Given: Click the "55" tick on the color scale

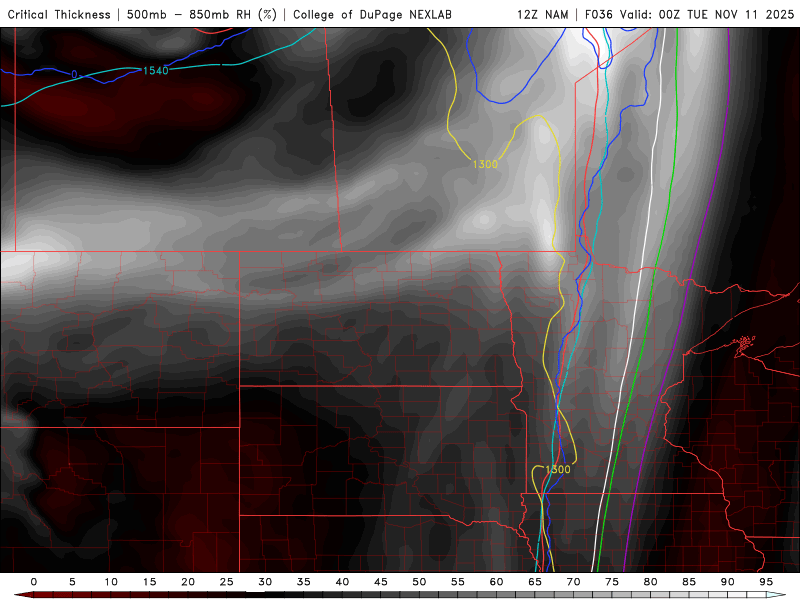Looking at the screenshot, I should [458, 582].
